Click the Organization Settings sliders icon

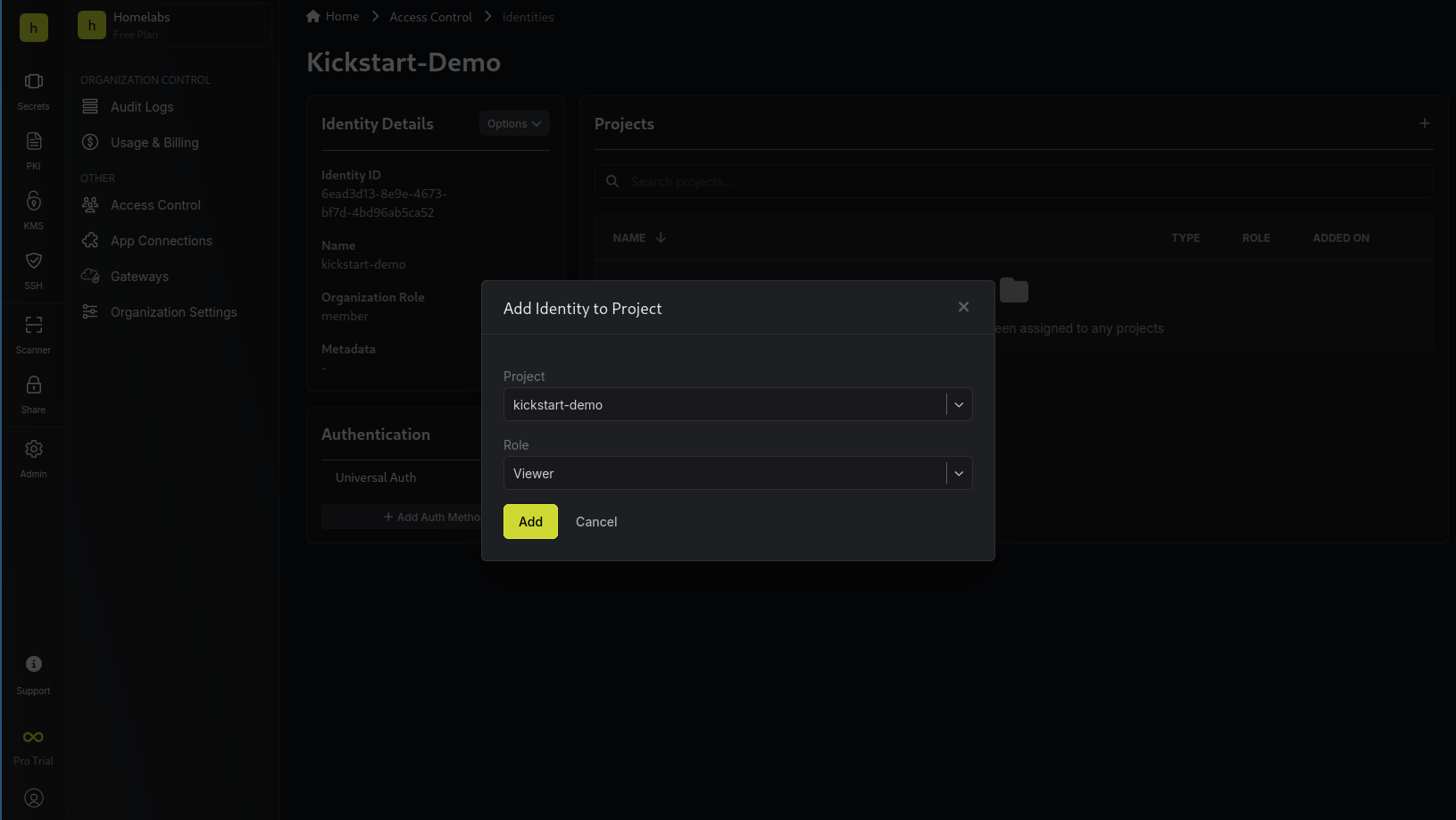coord(90,311)
